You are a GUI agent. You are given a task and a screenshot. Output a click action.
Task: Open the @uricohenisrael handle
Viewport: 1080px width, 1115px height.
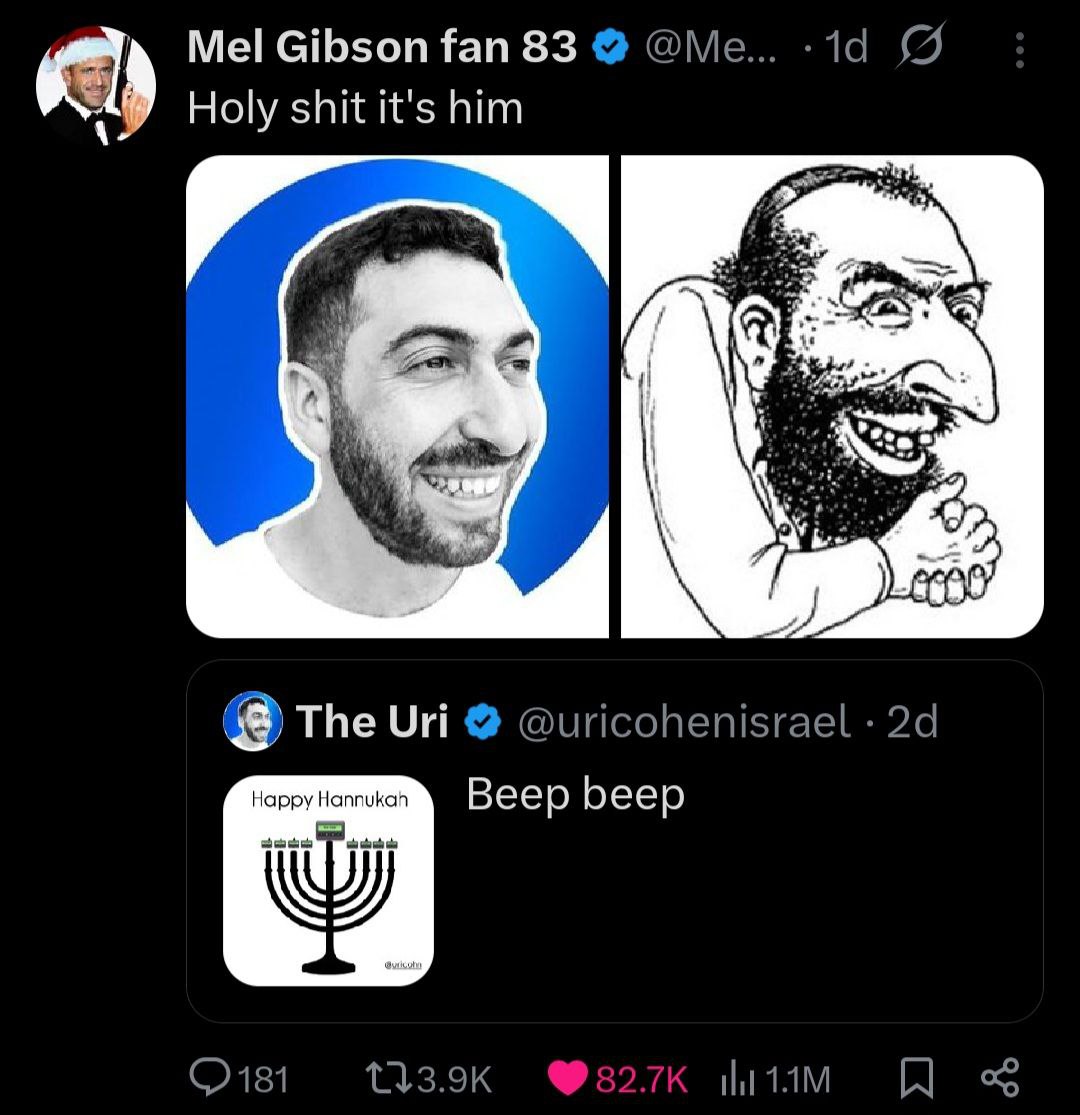click(682, 721)
